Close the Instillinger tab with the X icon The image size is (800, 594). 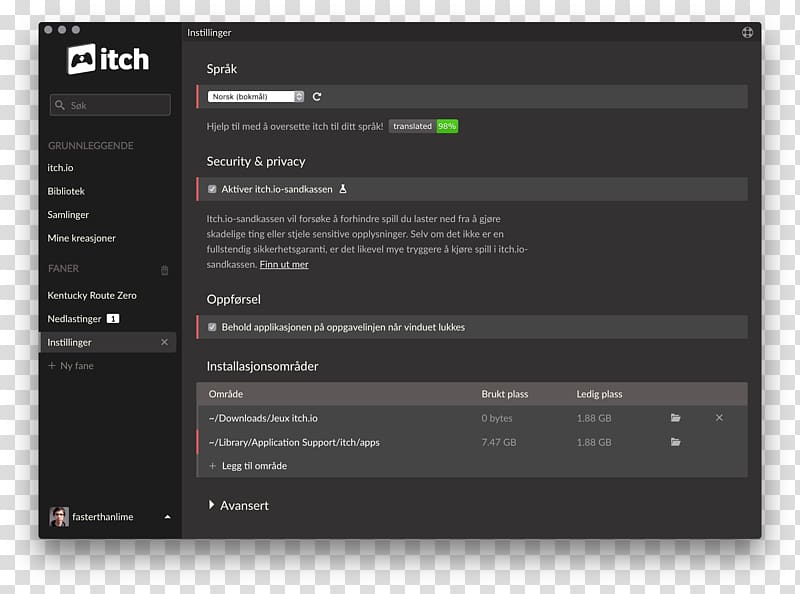[x=165, y=343]
